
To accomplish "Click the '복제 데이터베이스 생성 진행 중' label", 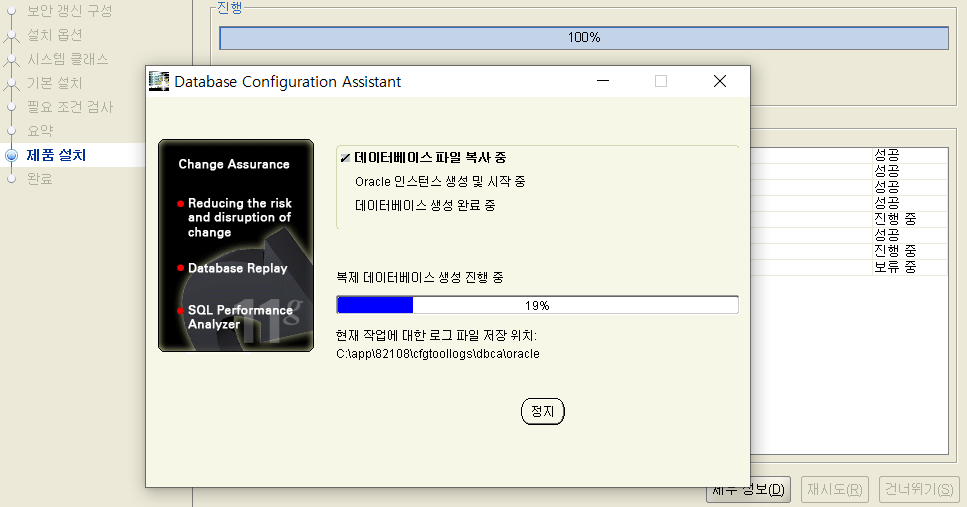I will click(x=419, y=278).
